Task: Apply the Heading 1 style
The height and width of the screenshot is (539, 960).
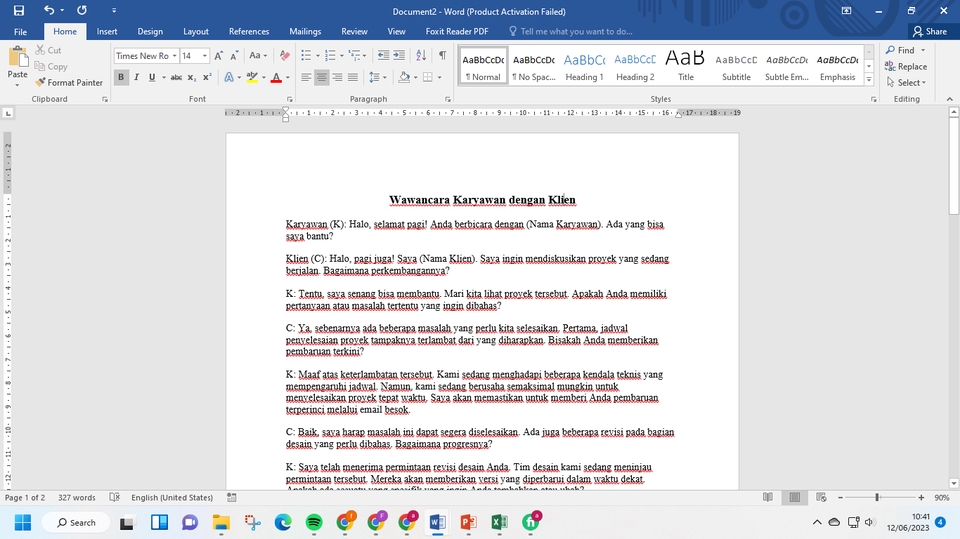Action: click(584, 66)
